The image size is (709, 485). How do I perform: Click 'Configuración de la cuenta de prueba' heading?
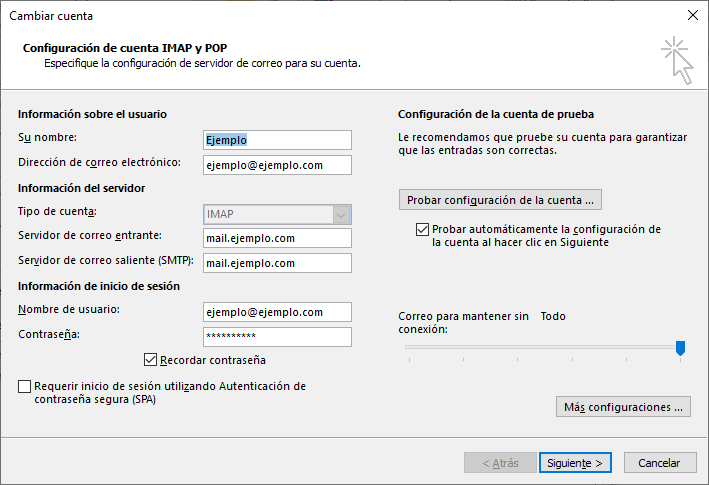click(496, 114)
